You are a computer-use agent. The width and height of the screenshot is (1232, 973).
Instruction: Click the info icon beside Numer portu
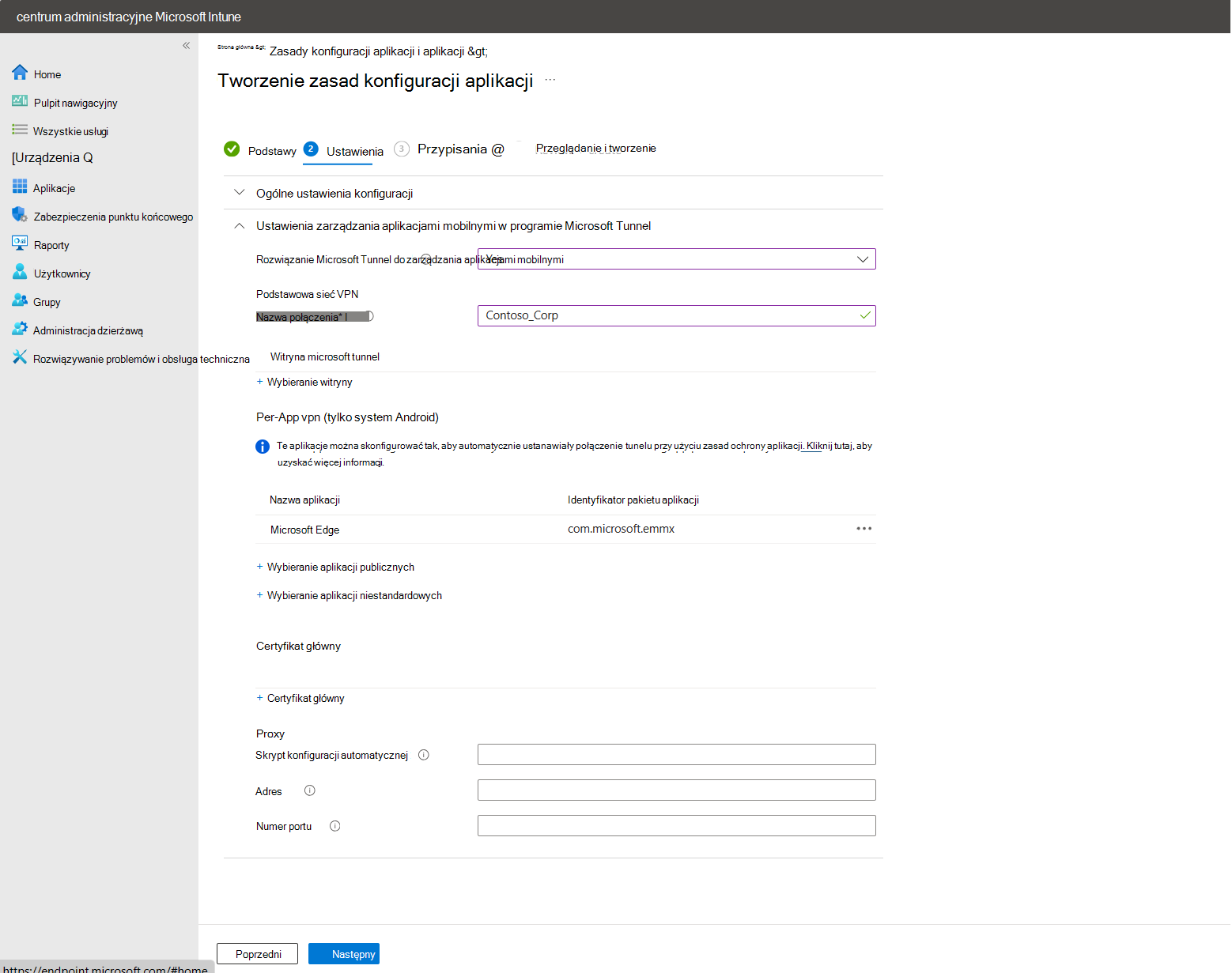click(x=335, y=826)
